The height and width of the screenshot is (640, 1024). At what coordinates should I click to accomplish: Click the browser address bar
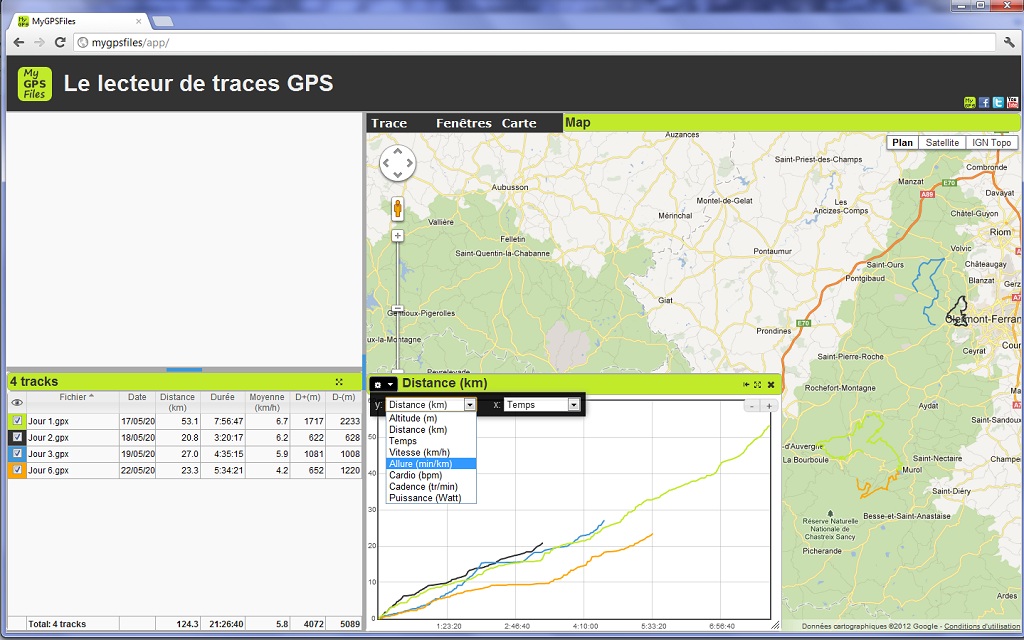(536, 42)
